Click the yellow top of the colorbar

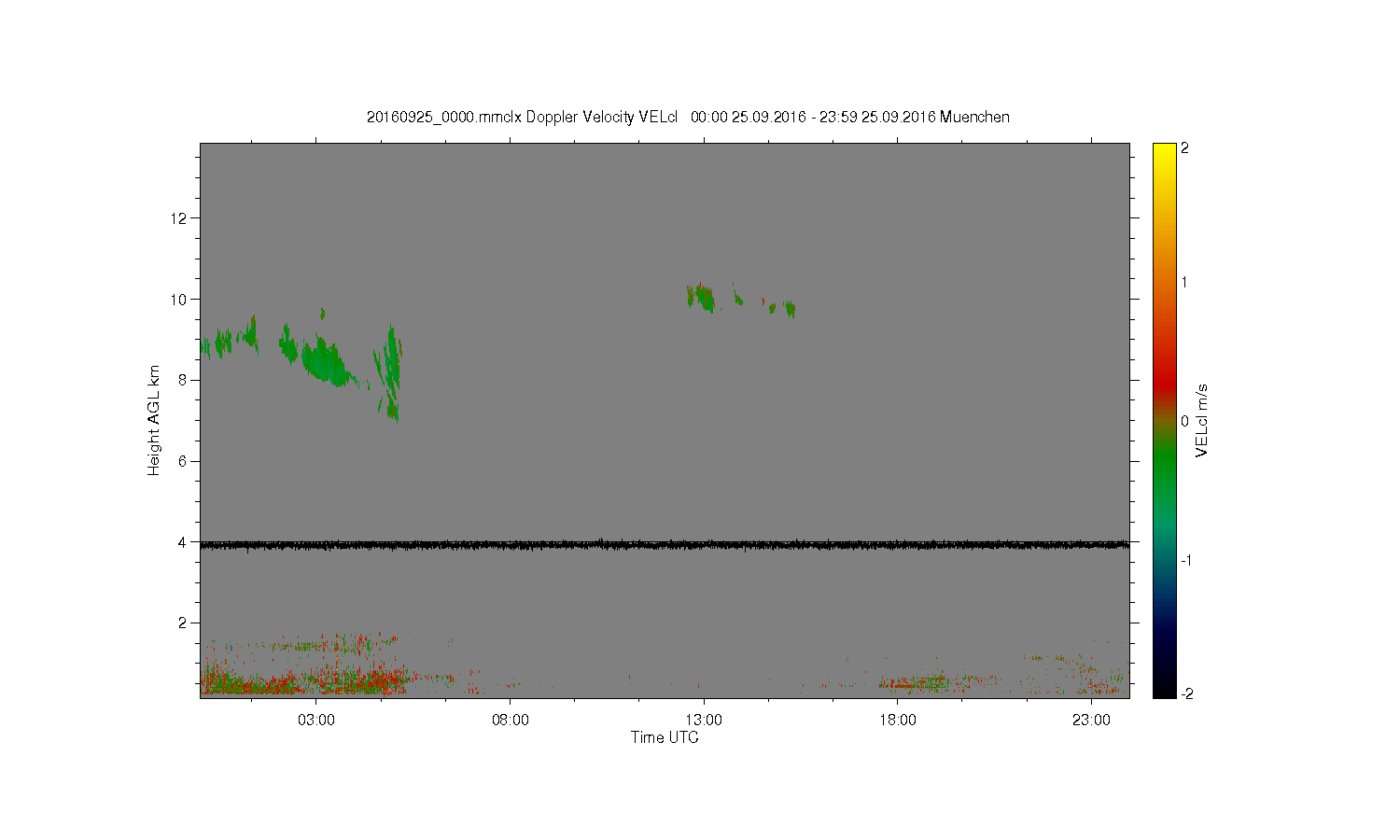point(1164,154)
